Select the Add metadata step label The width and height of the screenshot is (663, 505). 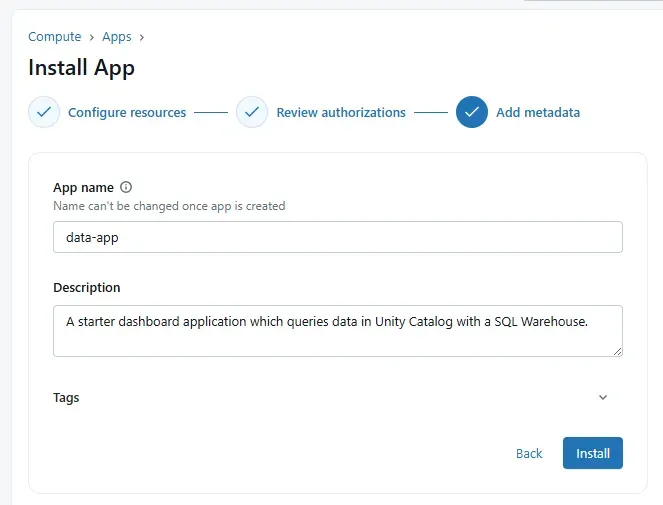tap(538, 113)
